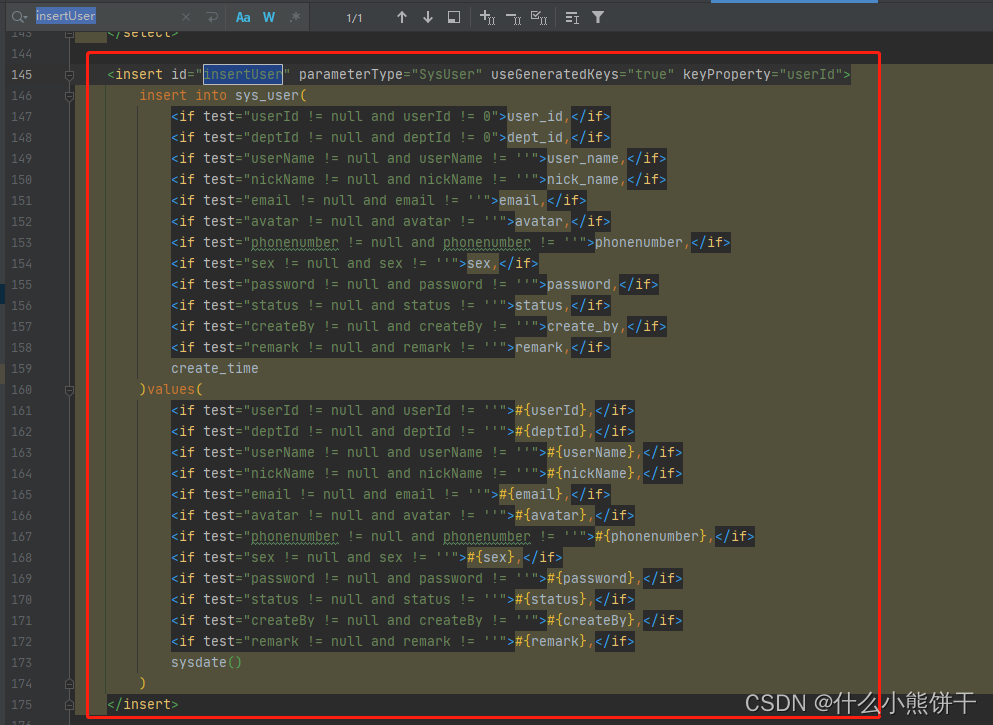Collapse fold marker at line 160
This screenshot has width=993, height=725.
pyautogui.click(x=70, y=390)
